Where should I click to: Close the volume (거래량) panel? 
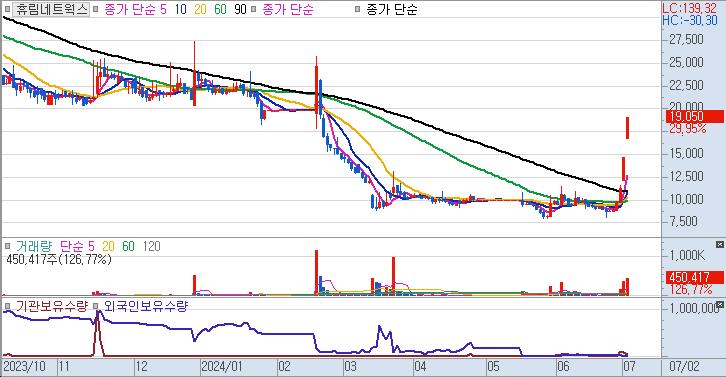(x=720, y=244)
